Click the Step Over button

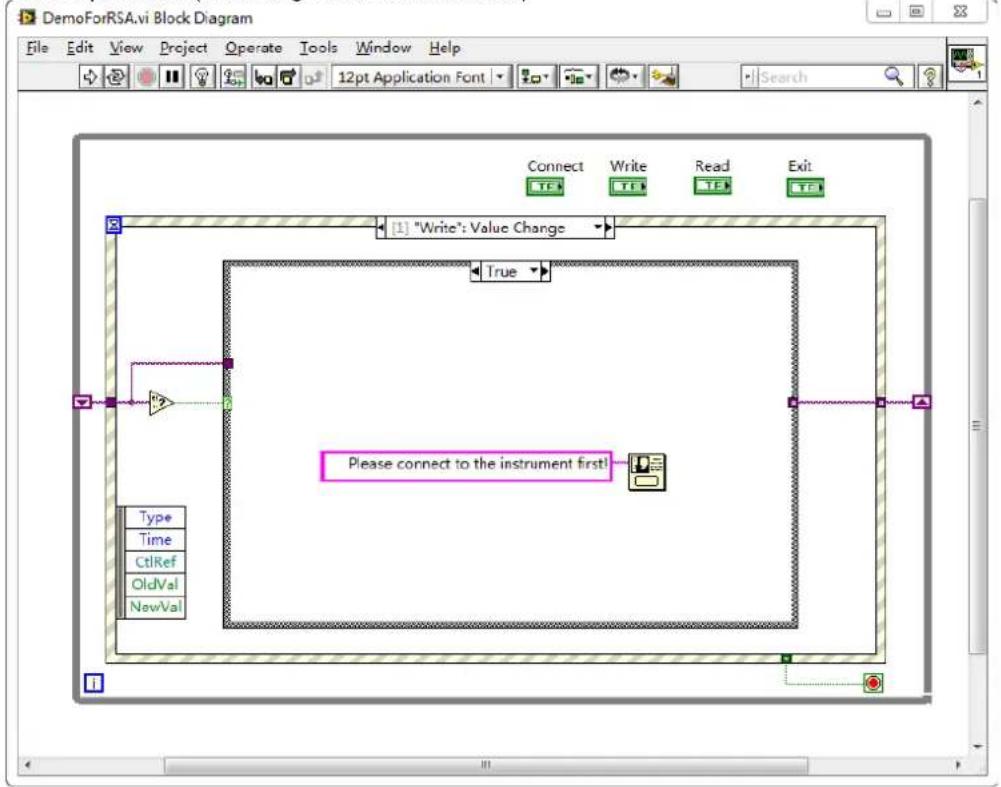[289, 77]
